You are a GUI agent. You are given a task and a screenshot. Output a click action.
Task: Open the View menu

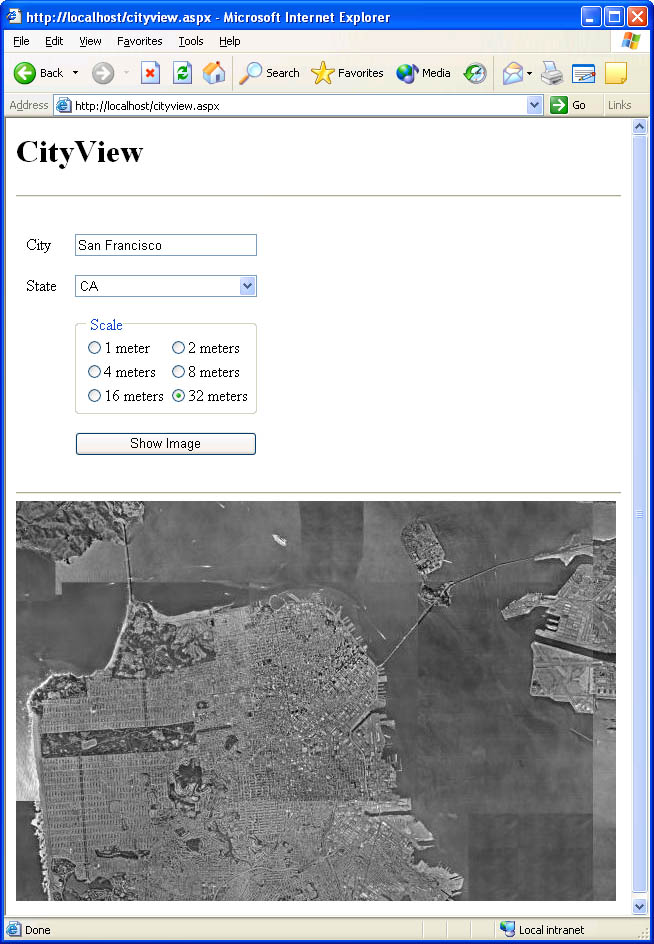pos(90,41)
